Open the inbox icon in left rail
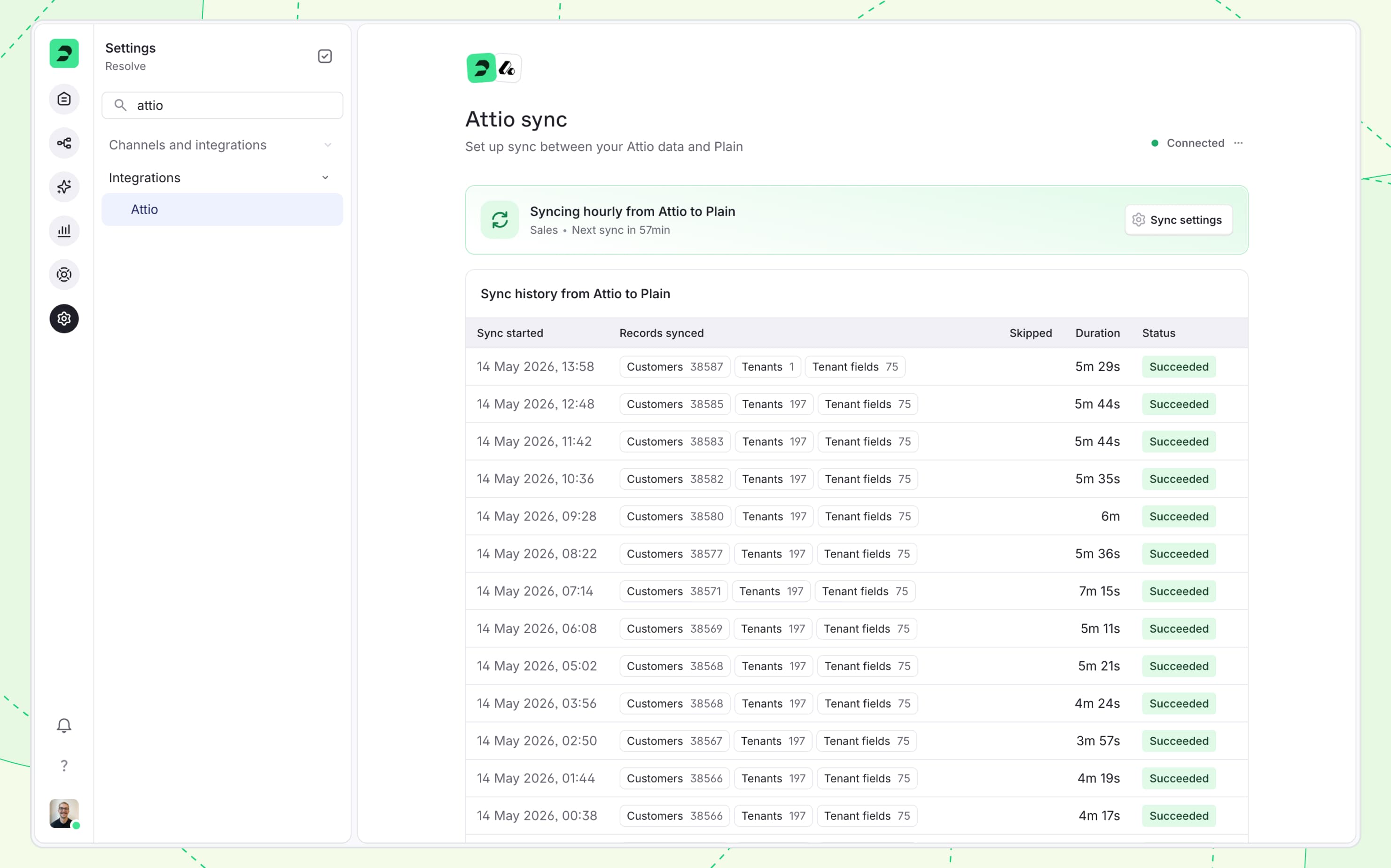Image resolution: width=1391 pixels, height=868 pixels. pos(64,99)
